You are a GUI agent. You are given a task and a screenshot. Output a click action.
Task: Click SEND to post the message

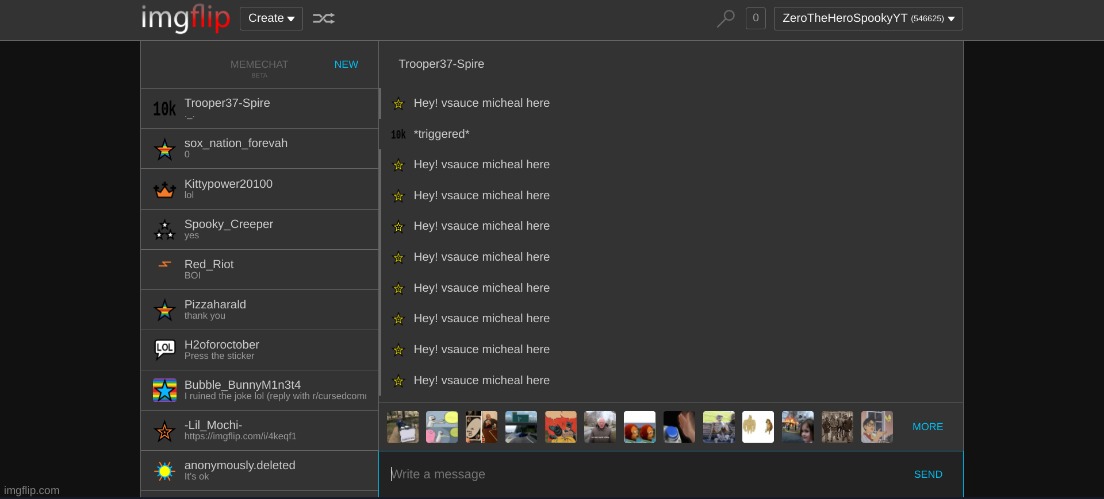[x=928, y=474]
